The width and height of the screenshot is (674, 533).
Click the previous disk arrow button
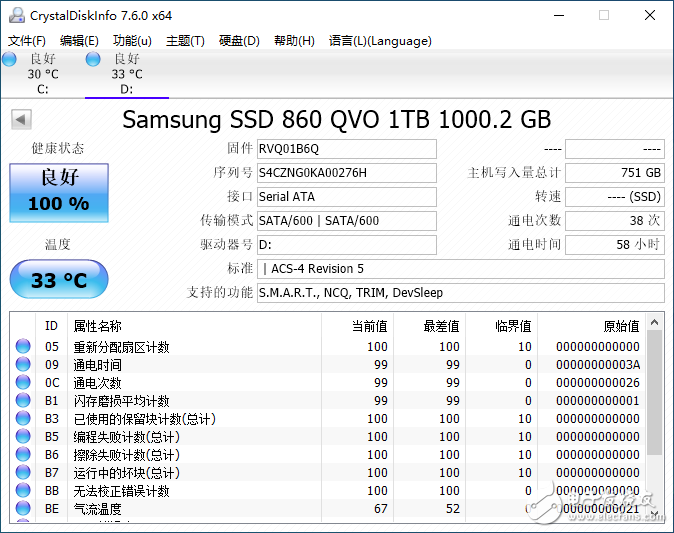tap(21, 119)
